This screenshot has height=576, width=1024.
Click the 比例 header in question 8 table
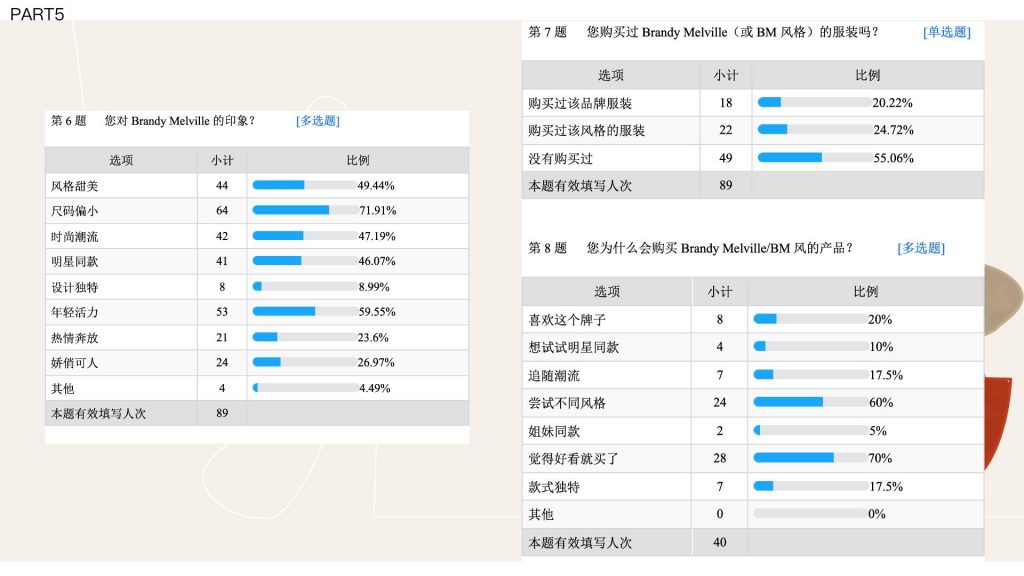point(865,292)
